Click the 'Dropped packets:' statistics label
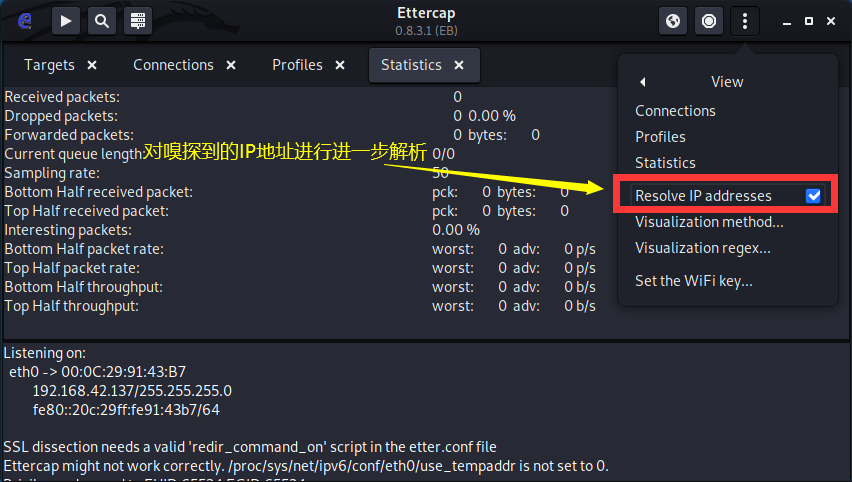 61,116
